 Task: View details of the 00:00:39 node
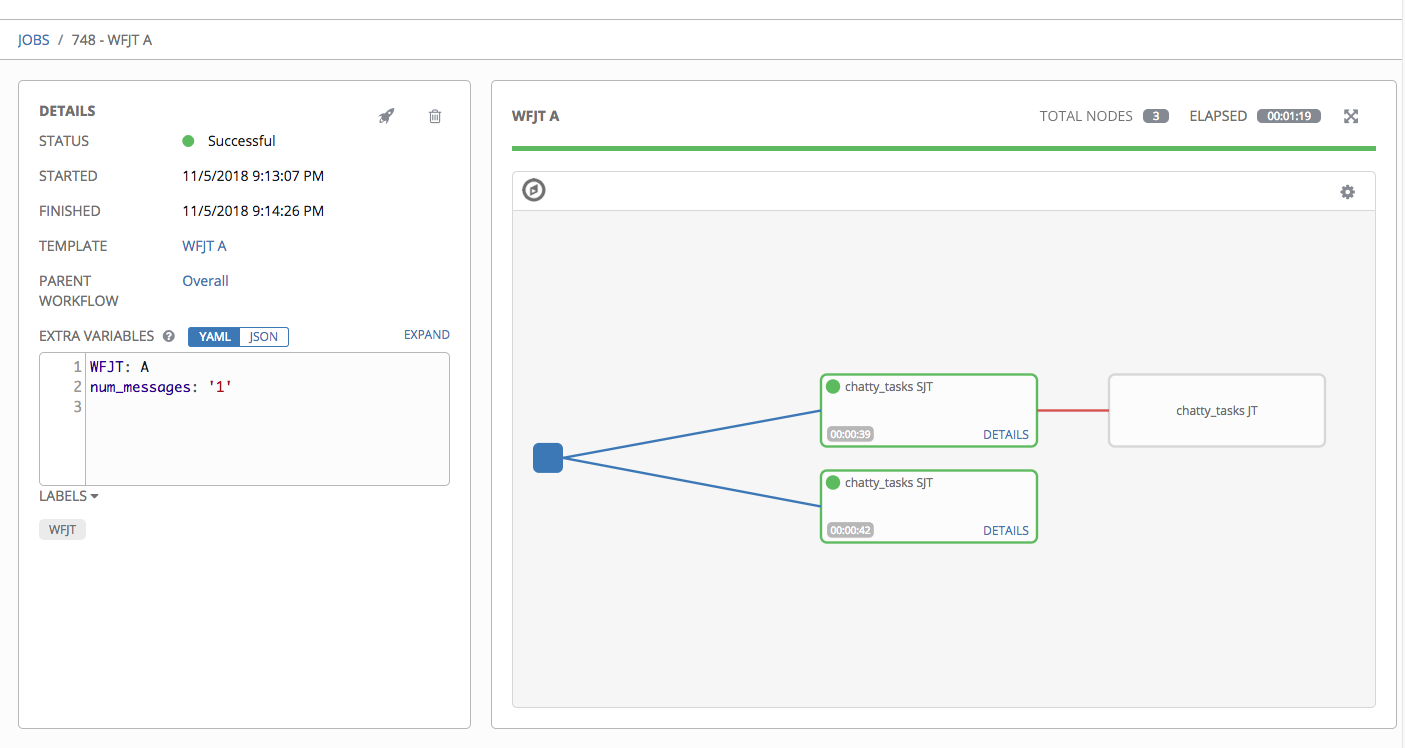coord(1006,435)
